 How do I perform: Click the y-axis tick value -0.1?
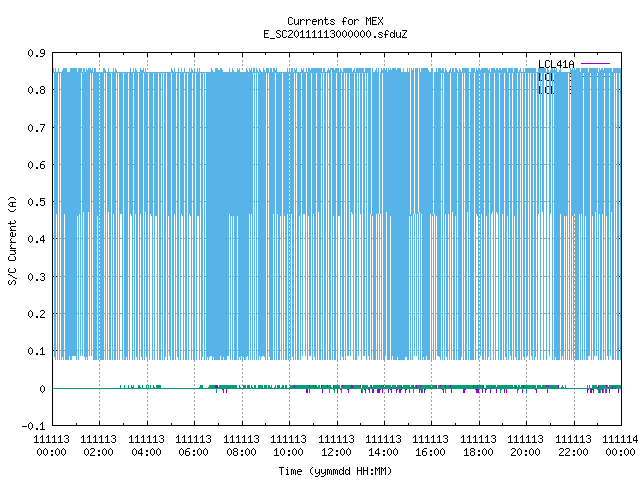point(33,426)
